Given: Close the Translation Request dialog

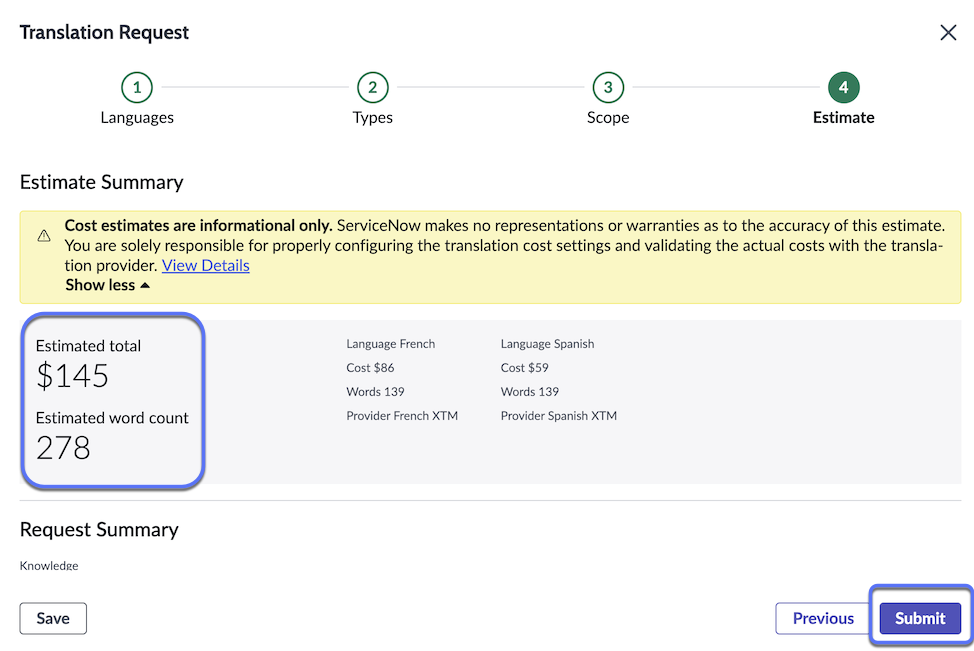Looking at the screenshot, I should pos(948,32).
